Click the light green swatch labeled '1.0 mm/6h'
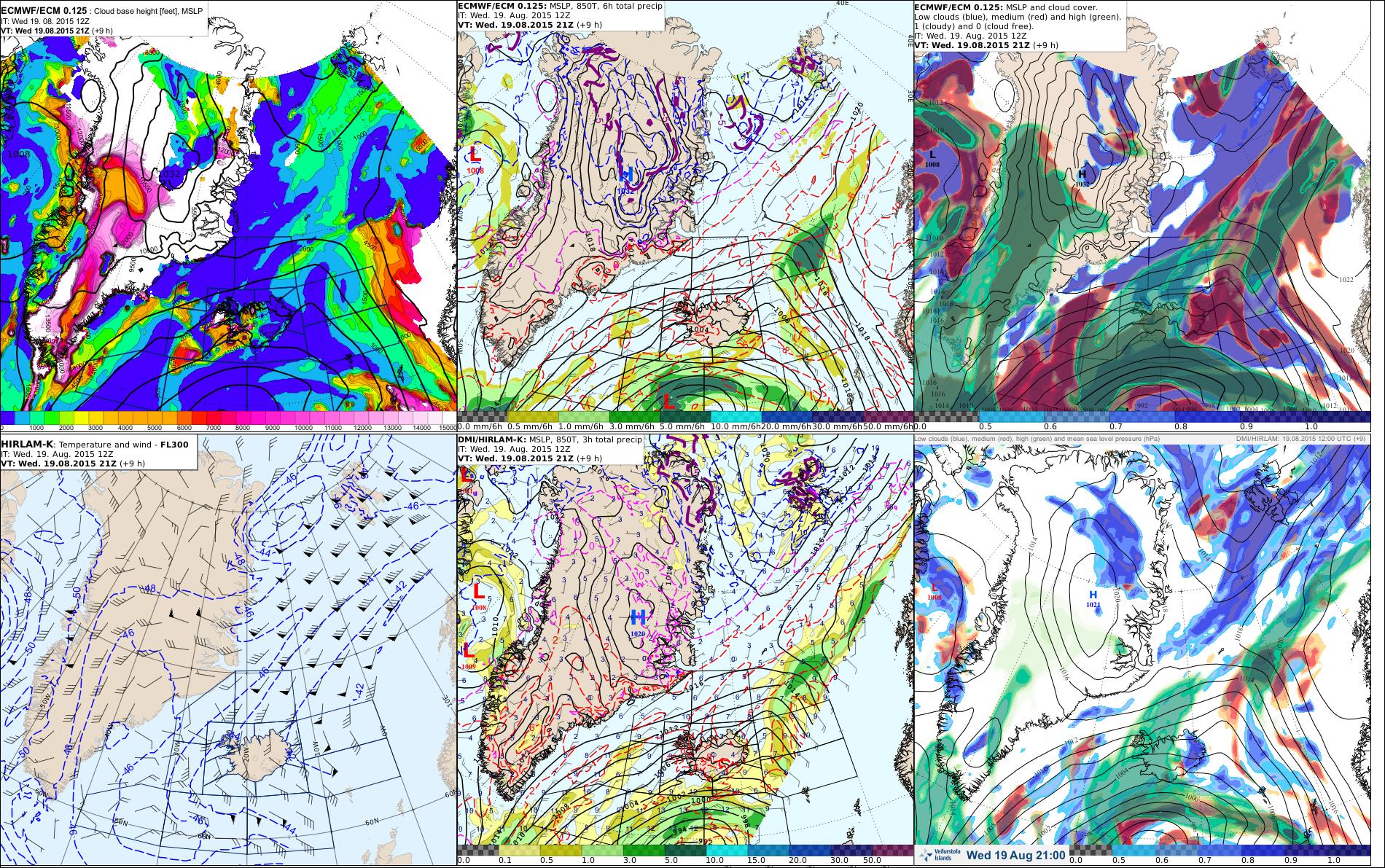1385x868 pixels. tap(585, 415)
